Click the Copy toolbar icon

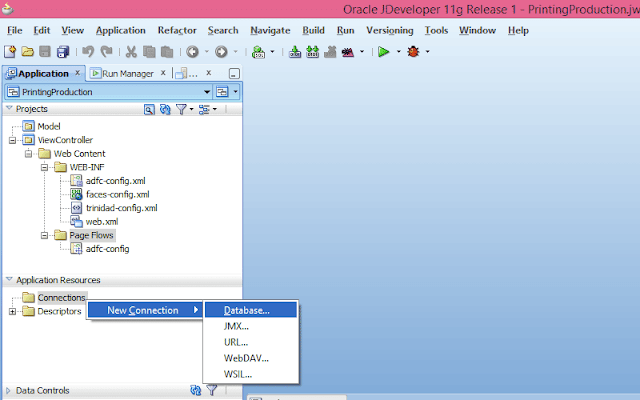pyautogui.click(x=149, y=51)
